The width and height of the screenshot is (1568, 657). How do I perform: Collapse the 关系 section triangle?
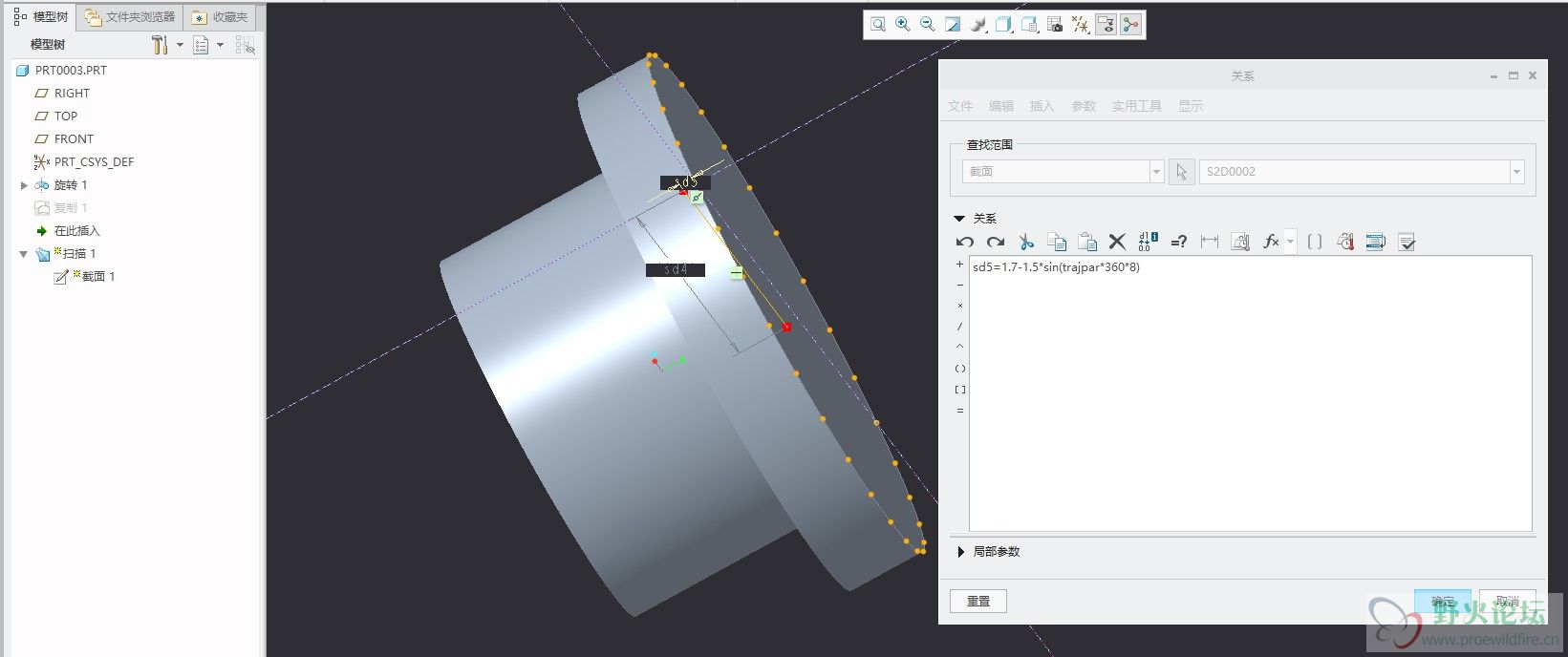point(959,219)
